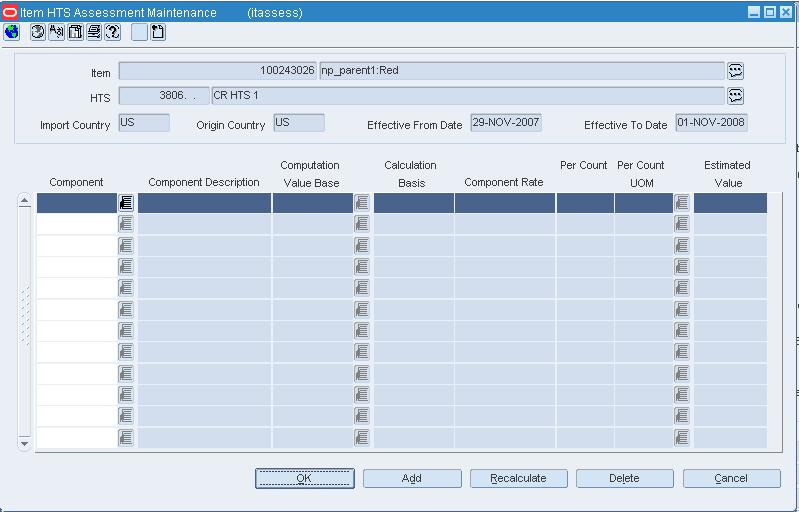Select the second row Component input cell
The image size is (799, 512).
(x=77, y=224)
